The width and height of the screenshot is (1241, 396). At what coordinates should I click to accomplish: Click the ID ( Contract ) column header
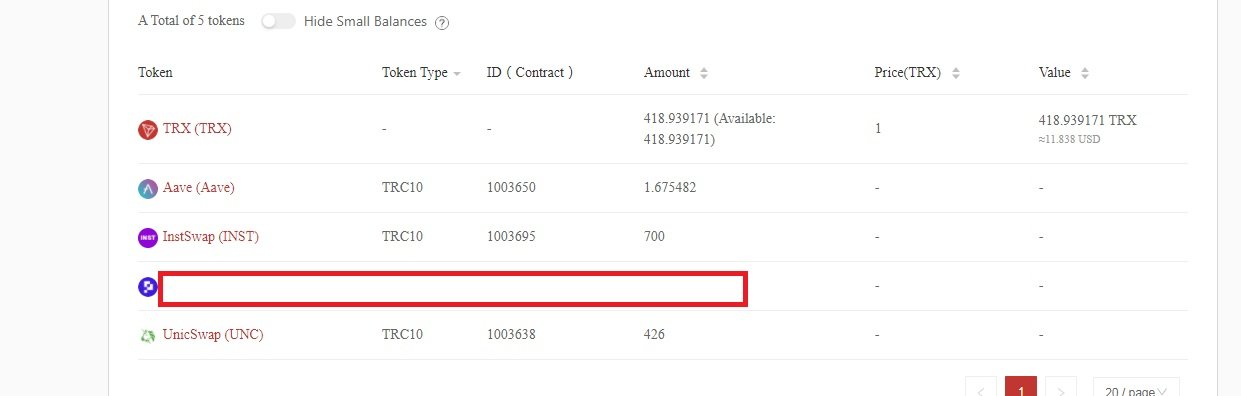tap(530, 73)
